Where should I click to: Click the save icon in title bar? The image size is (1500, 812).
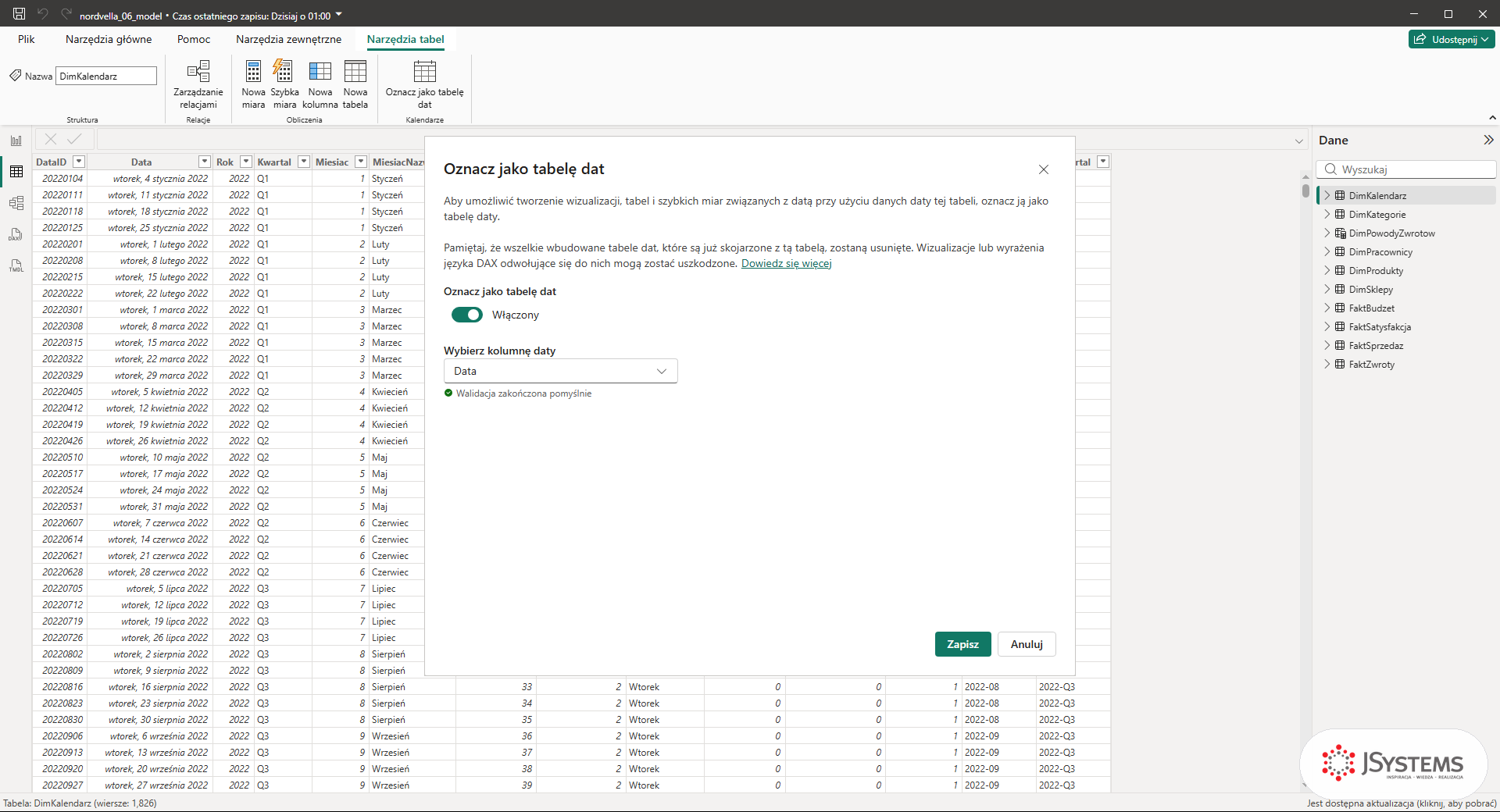pyautogui.click(x=20, y=13)
